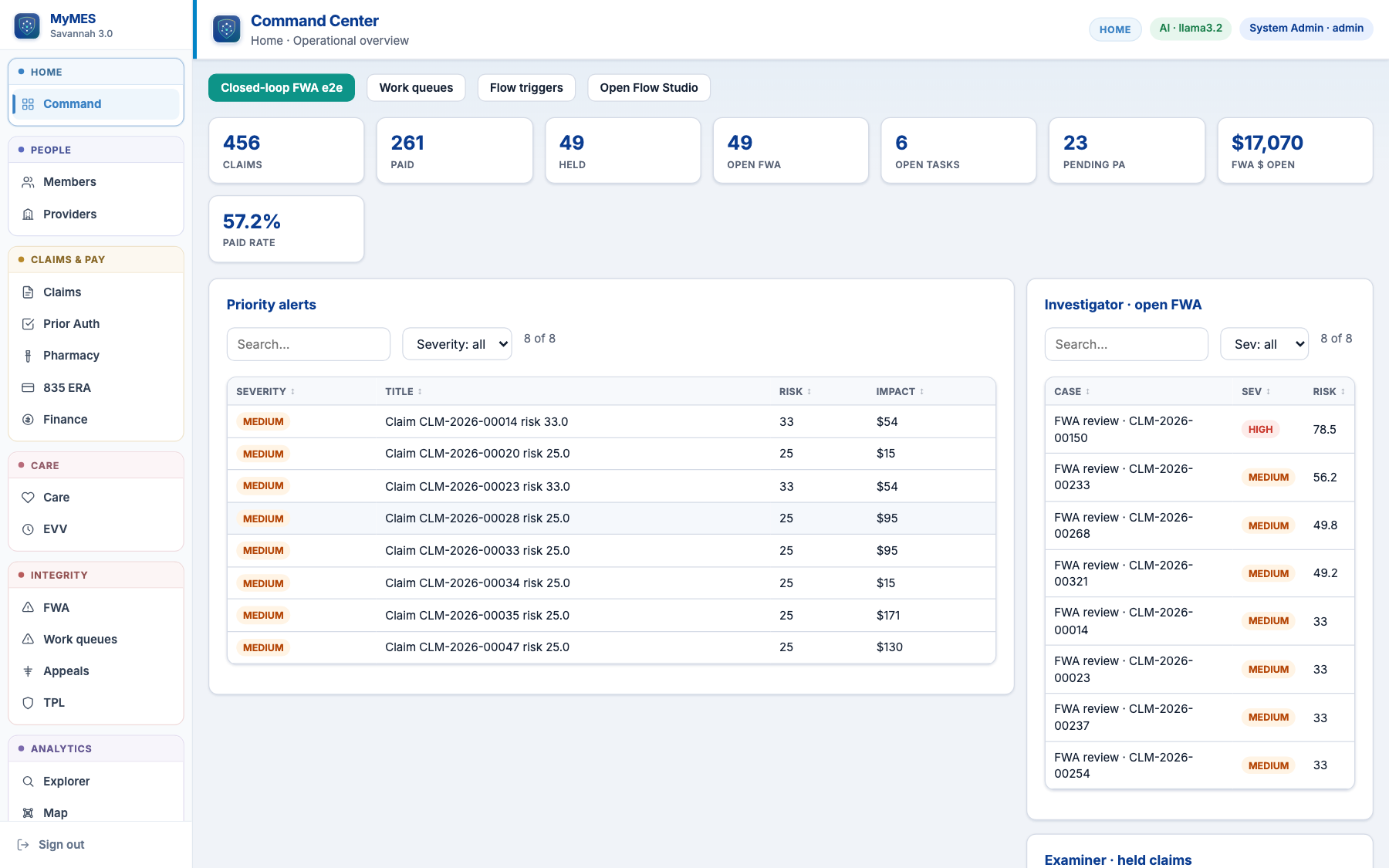
Task: Select row Claim CLM-2026-00028 risk 25.0
Action: (611, 518)
